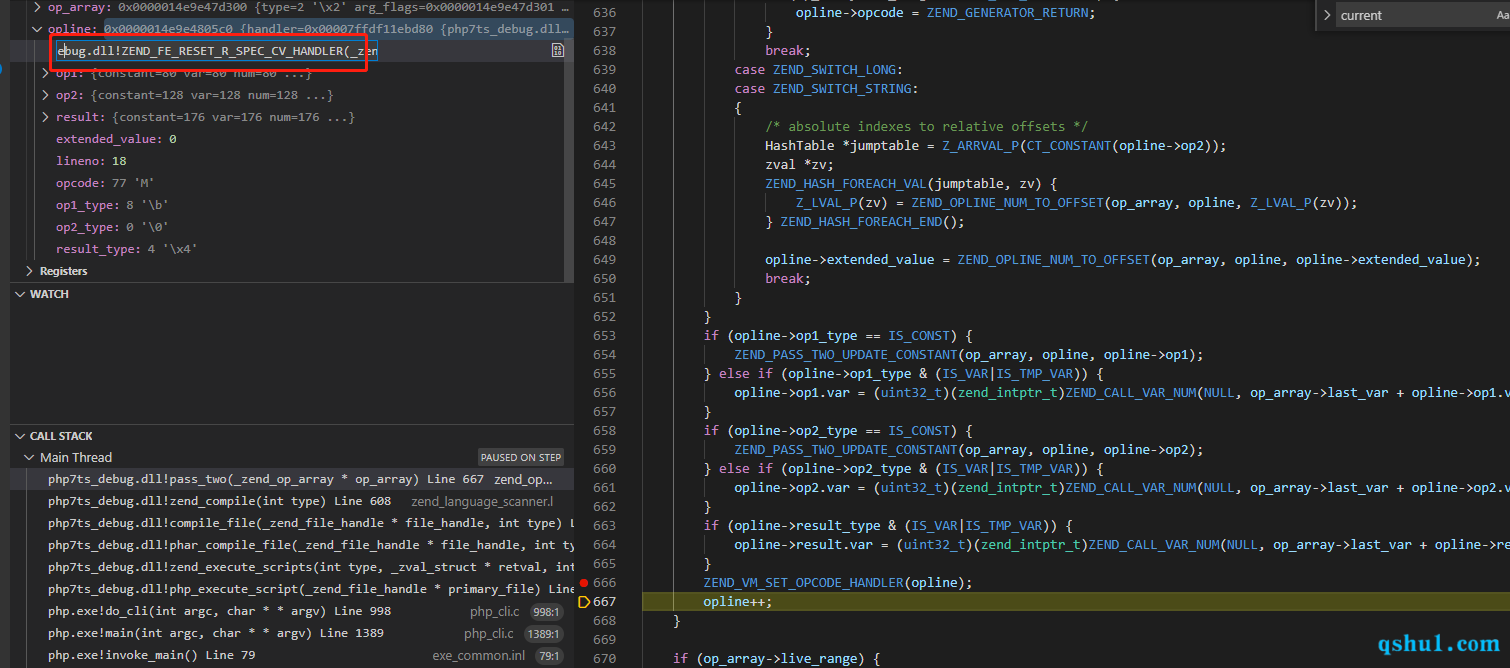Open the phar_compile_file stack frame
The height and width of the screenshot is (668, 1510).
click(292, 545)
